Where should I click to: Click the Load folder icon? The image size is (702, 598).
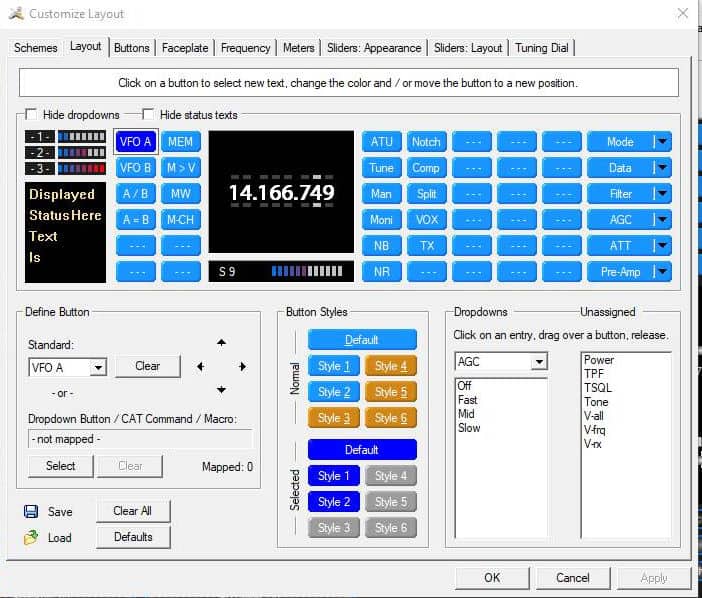tap(31, 537)
